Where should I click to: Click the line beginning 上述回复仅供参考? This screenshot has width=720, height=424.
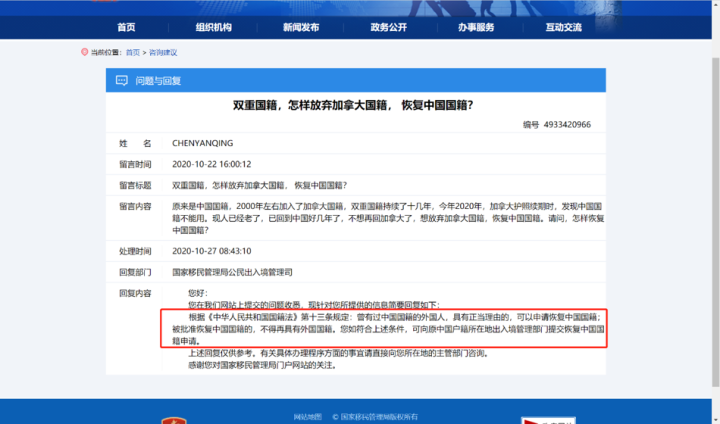click(x=339, y=353)
